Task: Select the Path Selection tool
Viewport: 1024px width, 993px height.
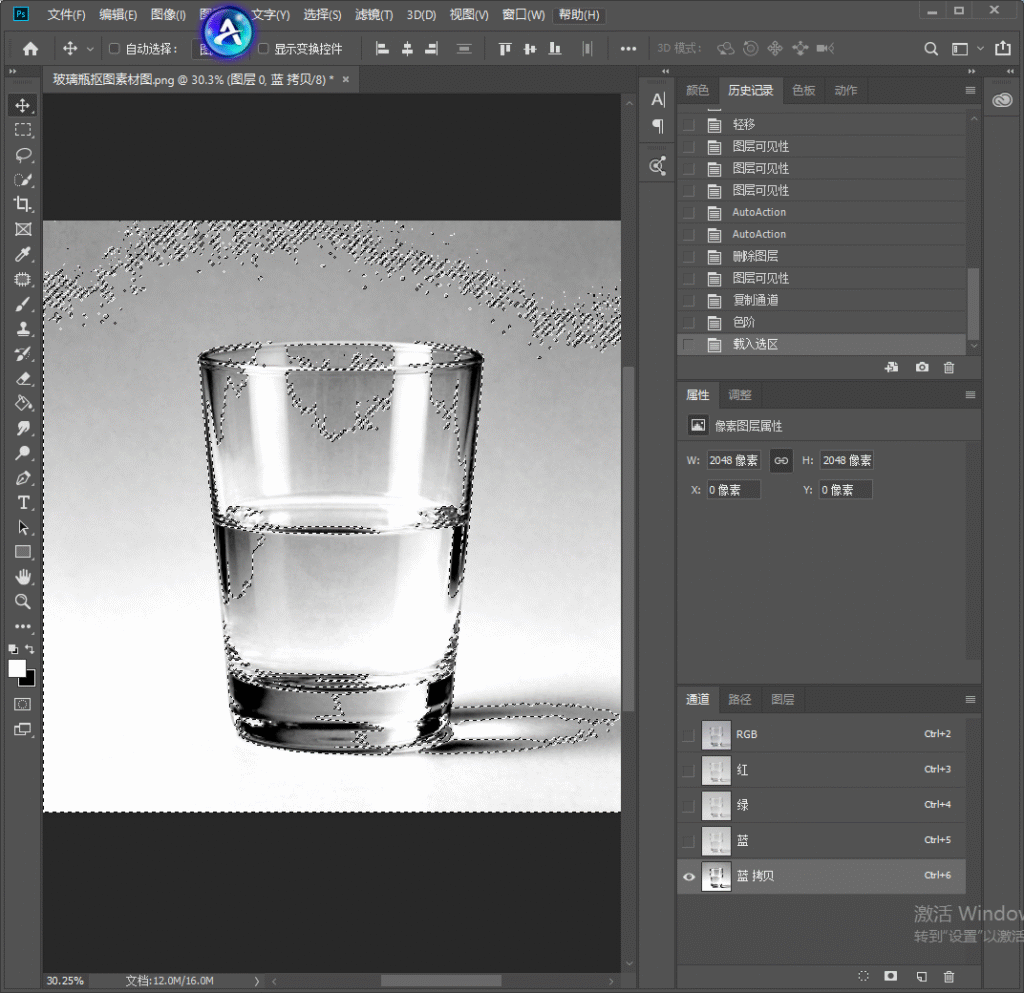Action: pos(23,528)
